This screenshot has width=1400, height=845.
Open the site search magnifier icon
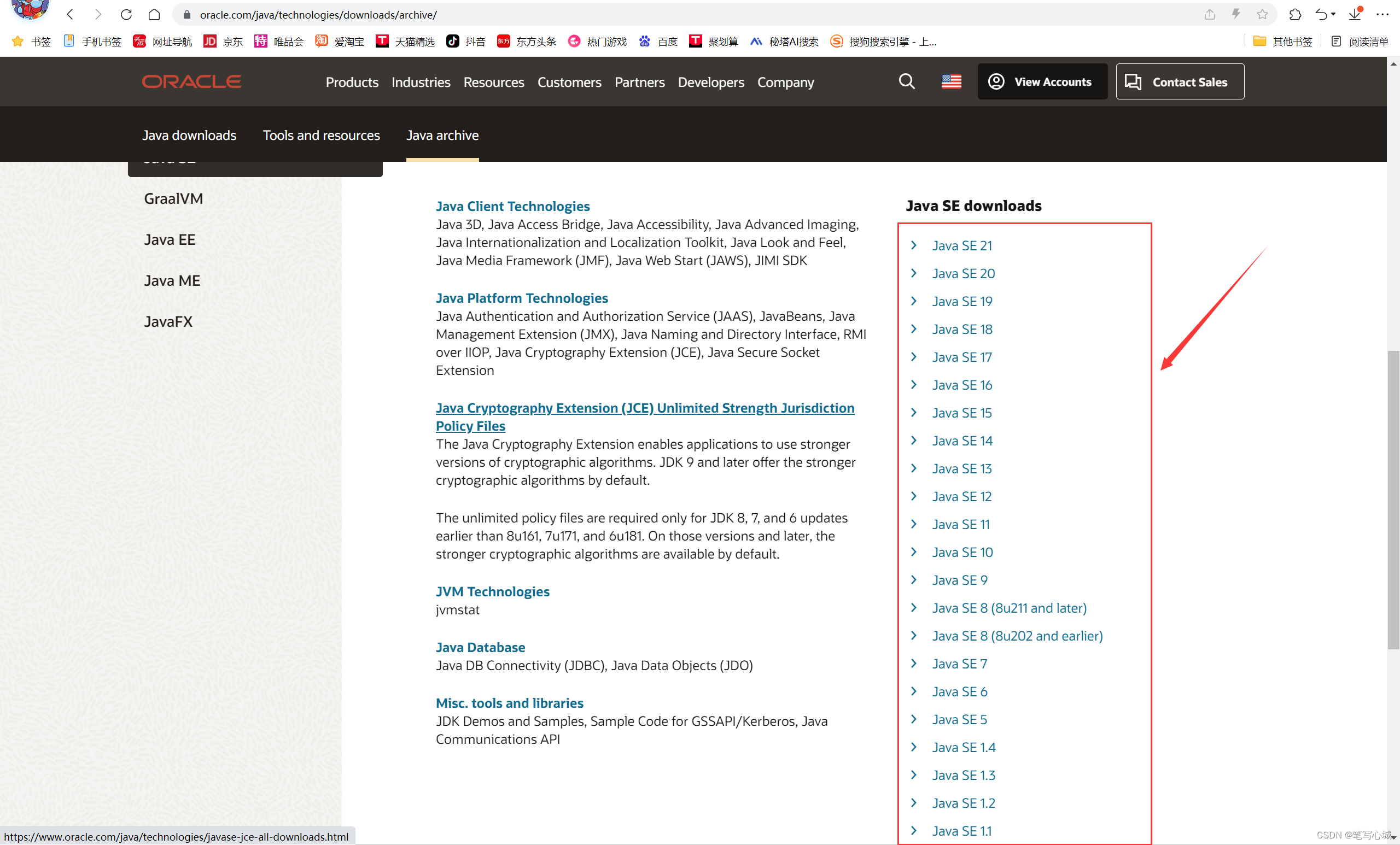906,81
